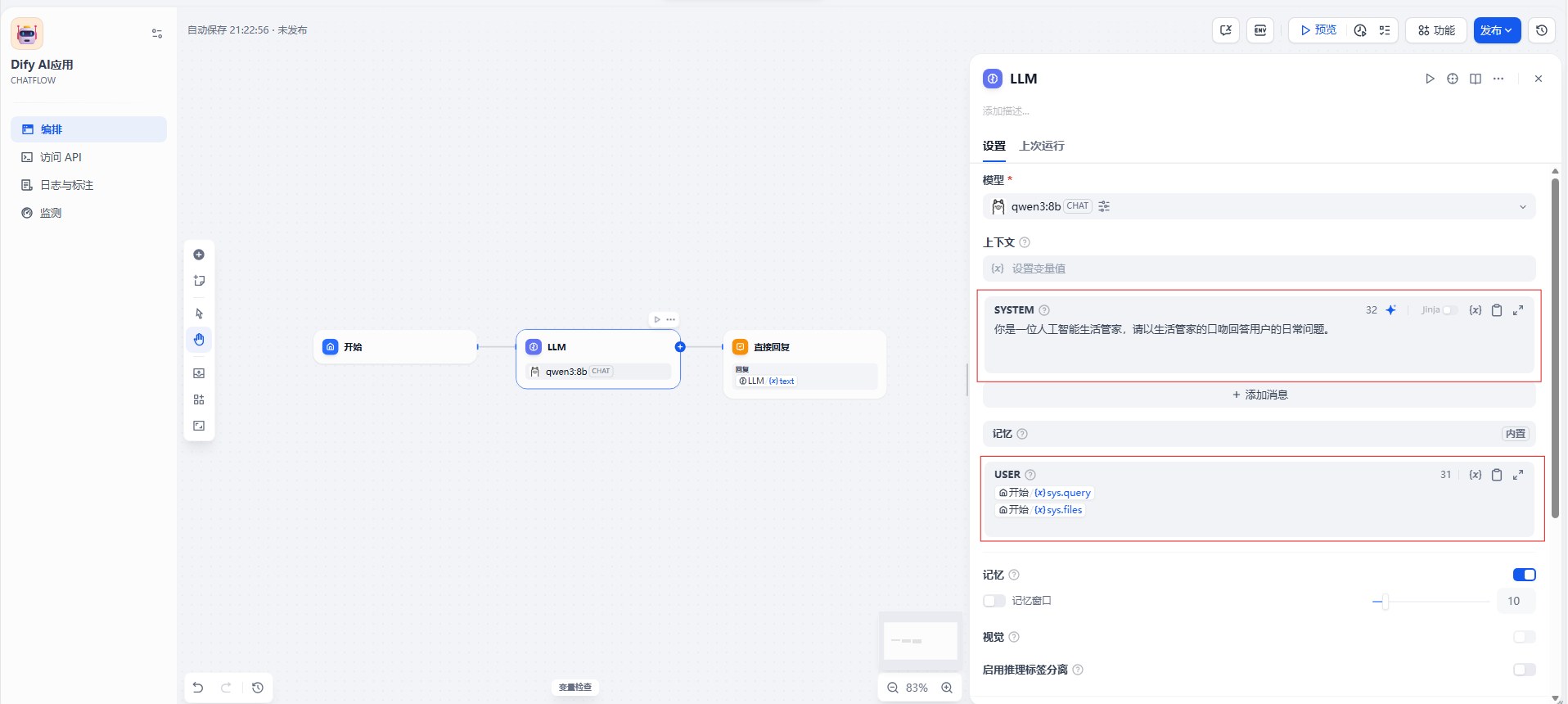This screenshot has height=704, width=1568.
Task: Click the undo arrow icon
Action: (x=198, y=688)
